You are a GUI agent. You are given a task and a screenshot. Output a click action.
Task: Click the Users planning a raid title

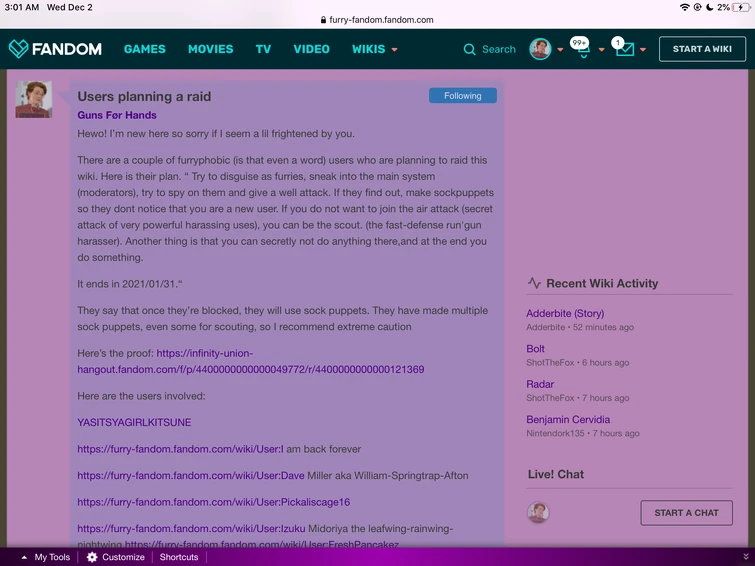pyautogui.click(x=144, y=96)
